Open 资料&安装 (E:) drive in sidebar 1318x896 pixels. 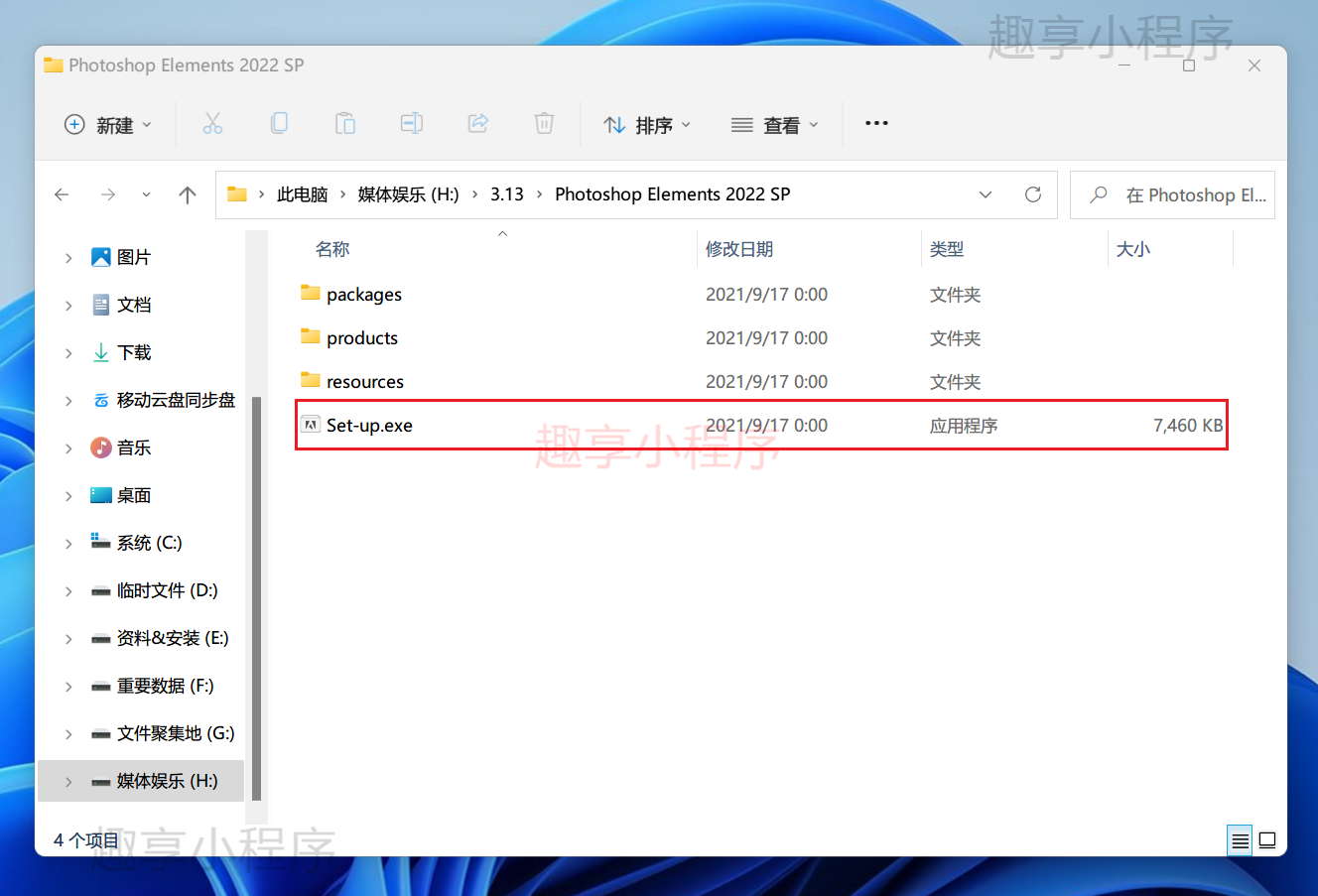(x=173, y=638)
